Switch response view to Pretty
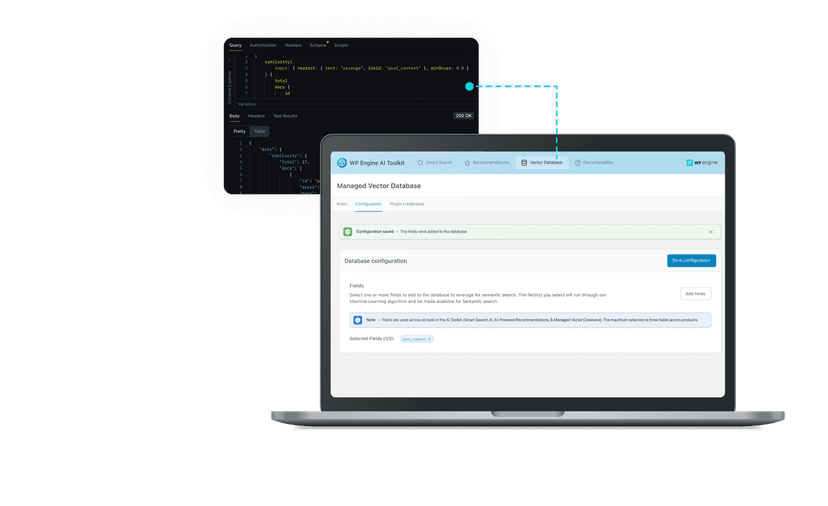 click(240, 131)
